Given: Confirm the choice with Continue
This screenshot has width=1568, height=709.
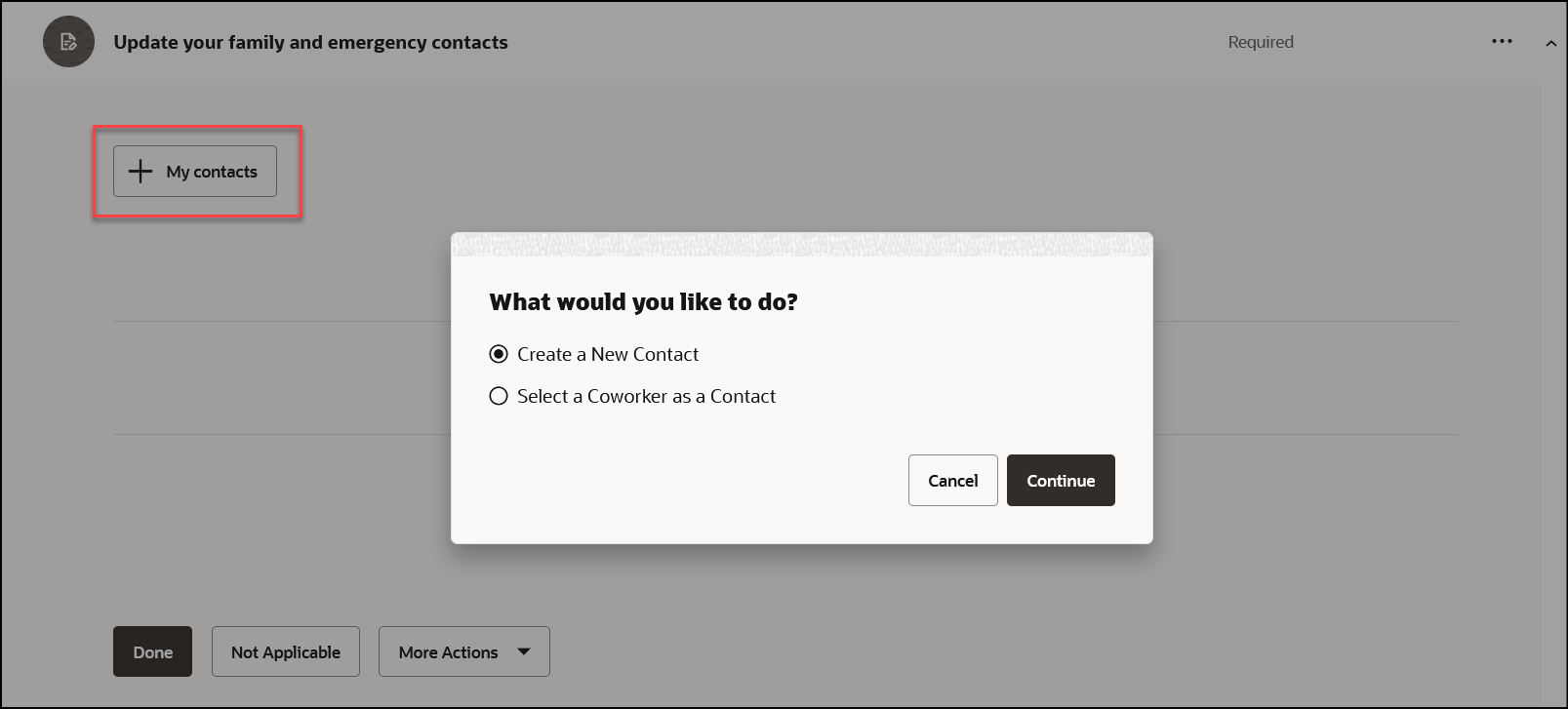Looking at the screenshot, I should (1061, 480).
